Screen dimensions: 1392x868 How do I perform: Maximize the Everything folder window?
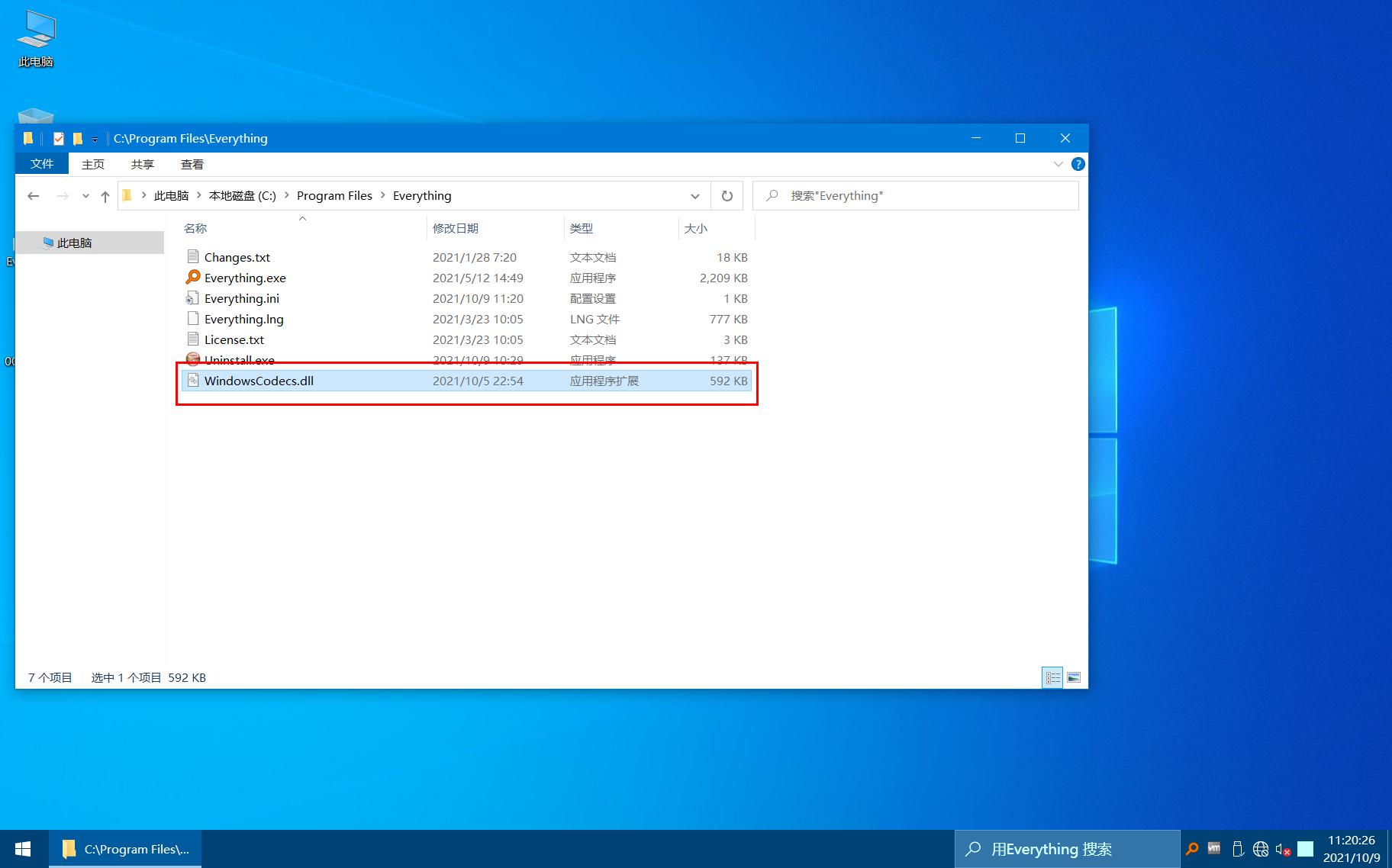(1020, 138)
